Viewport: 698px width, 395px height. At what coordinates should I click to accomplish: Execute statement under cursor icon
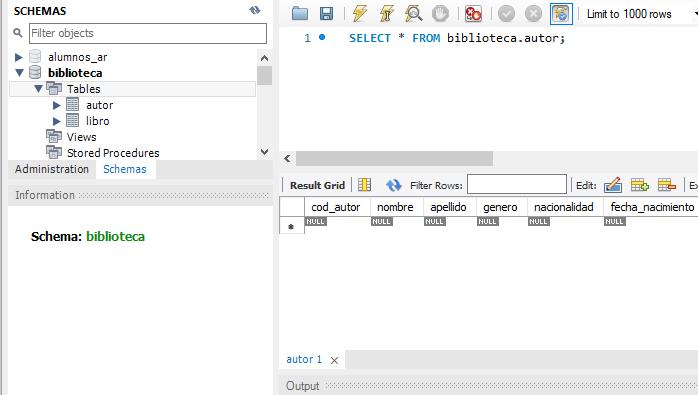click(x=386, y=13)
